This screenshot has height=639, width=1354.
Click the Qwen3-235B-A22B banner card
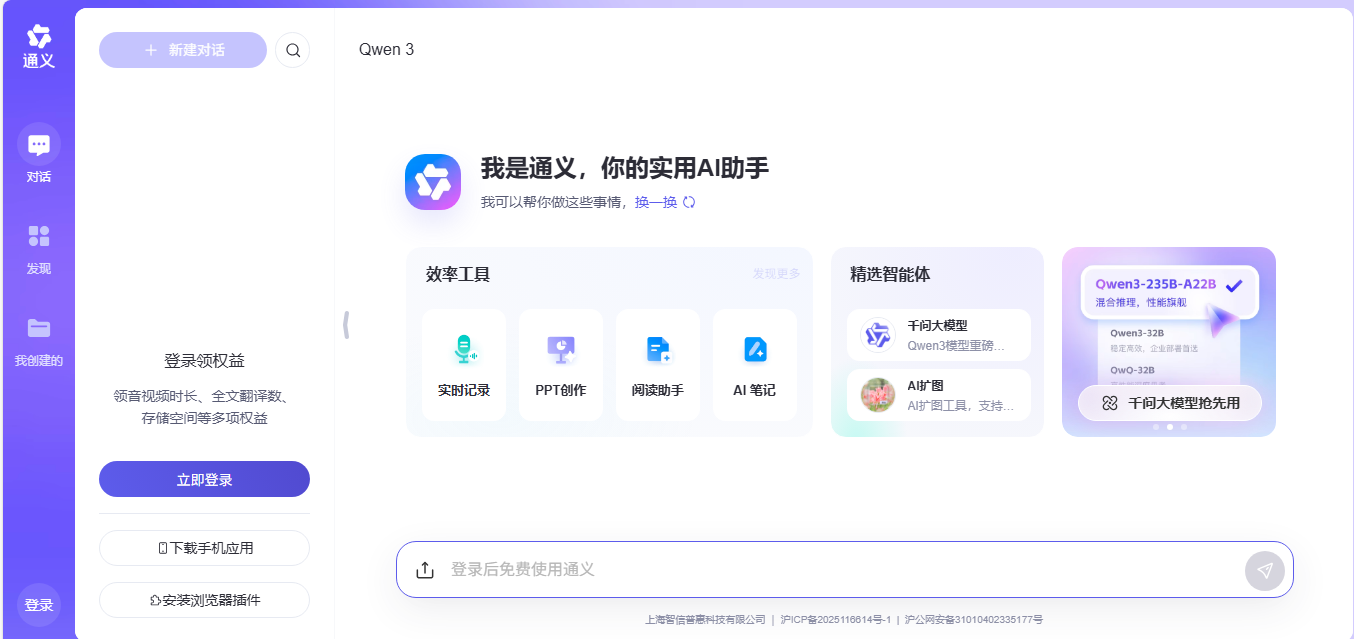(x=1169, y=292)
